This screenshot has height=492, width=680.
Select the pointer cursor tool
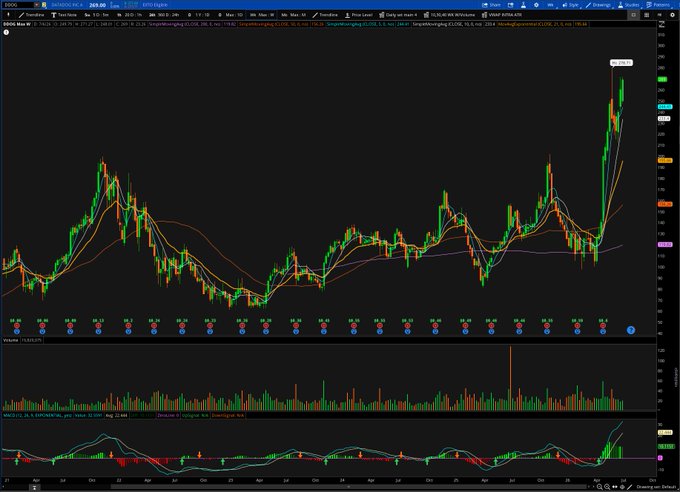click(8, 15)
